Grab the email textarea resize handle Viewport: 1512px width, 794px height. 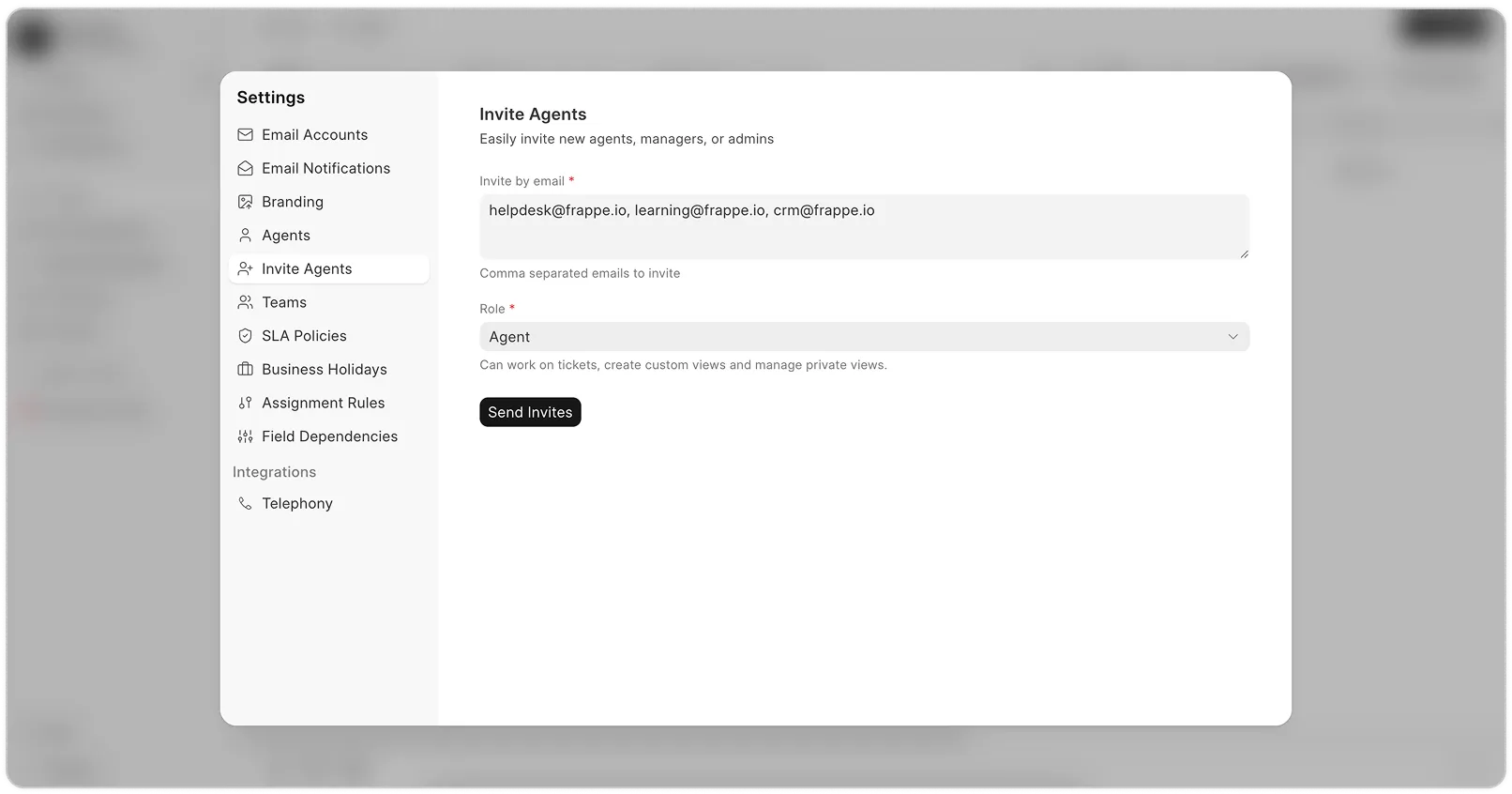click(1244, 253)
